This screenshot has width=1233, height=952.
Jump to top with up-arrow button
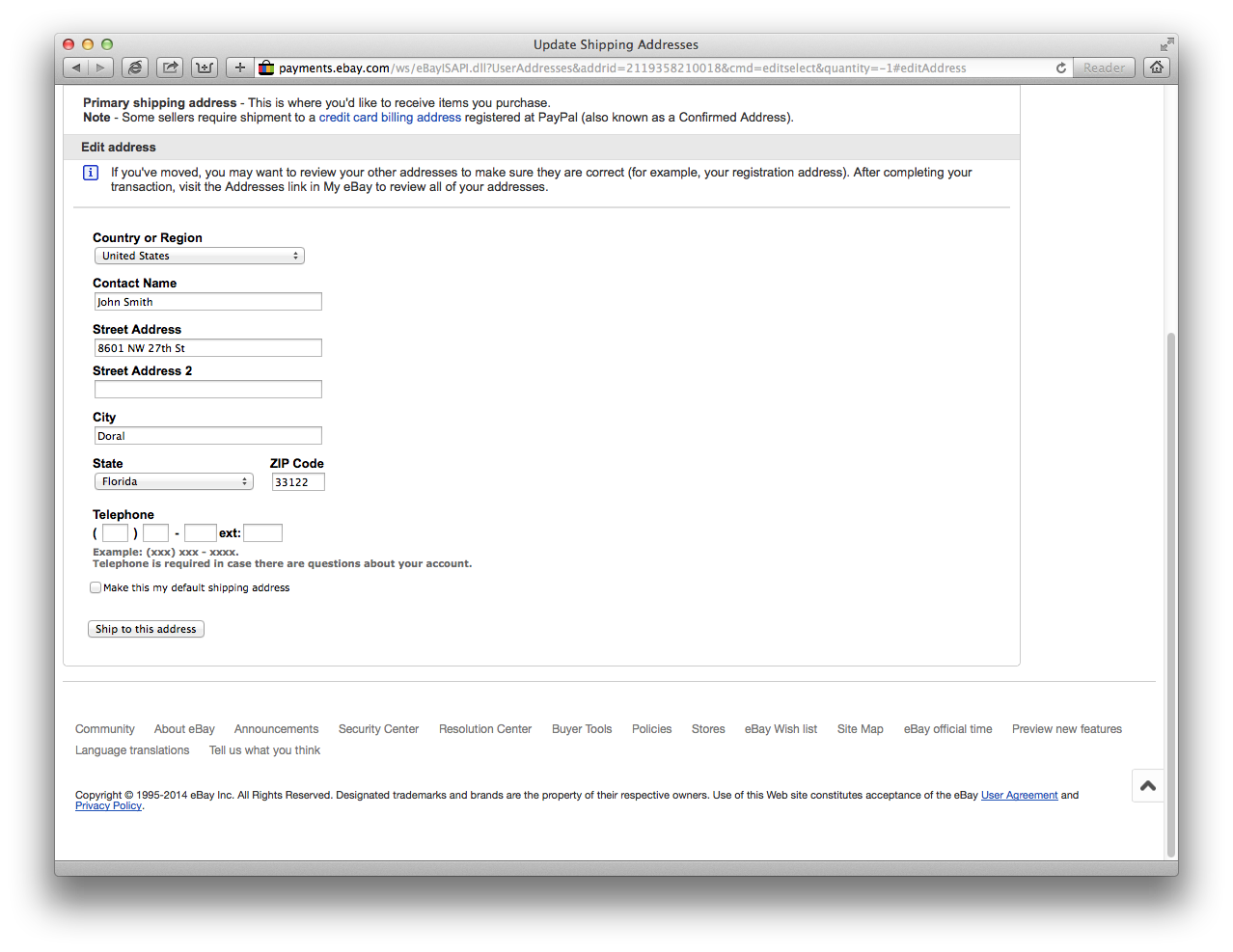coord(1148,786)
